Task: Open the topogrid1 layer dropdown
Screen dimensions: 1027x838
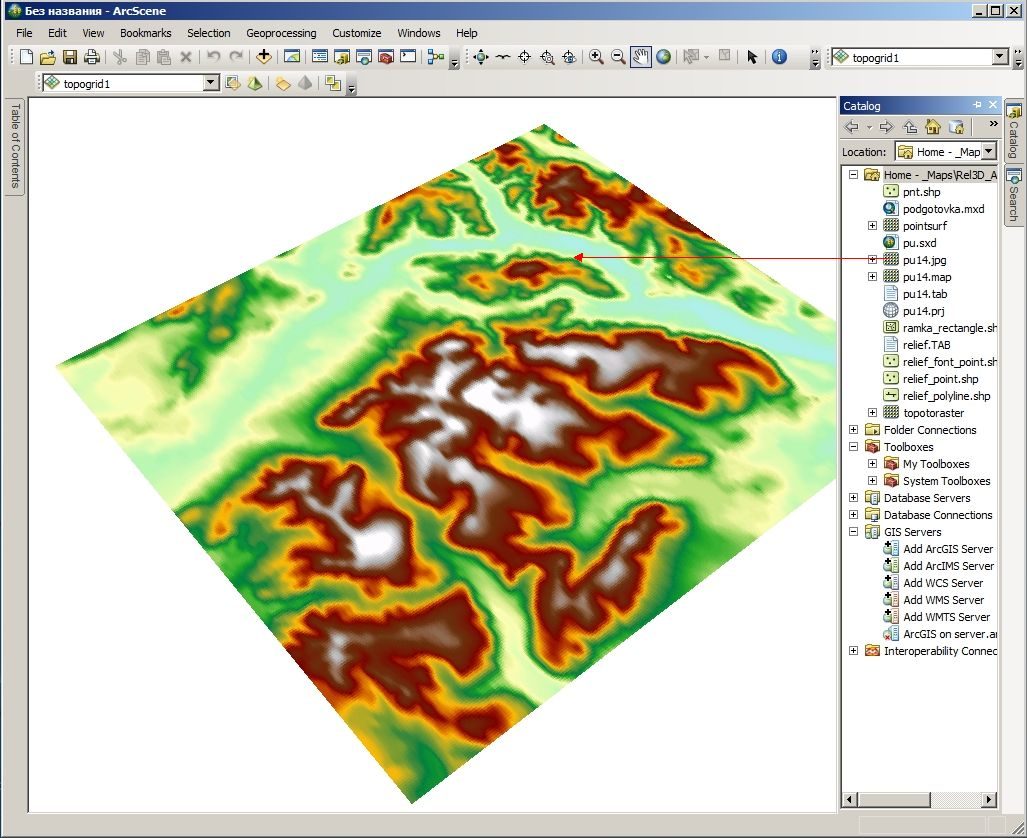Action: 210,83
